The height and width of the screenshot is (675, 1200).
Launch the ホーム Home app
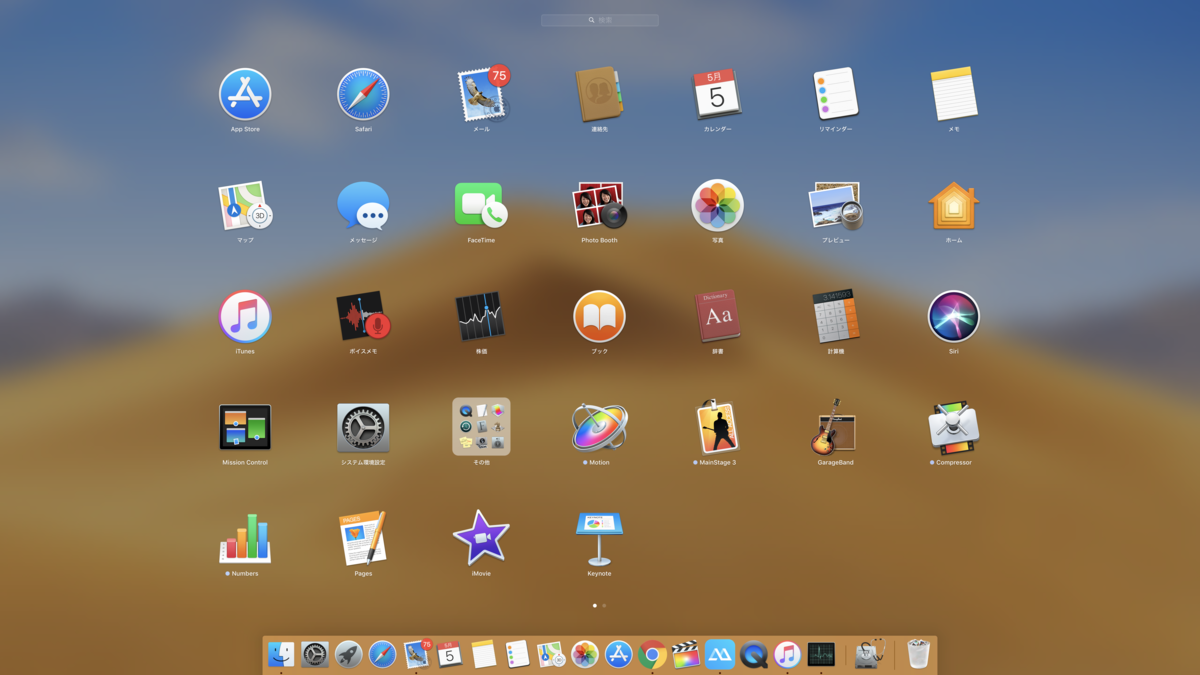tap(954, 205)
